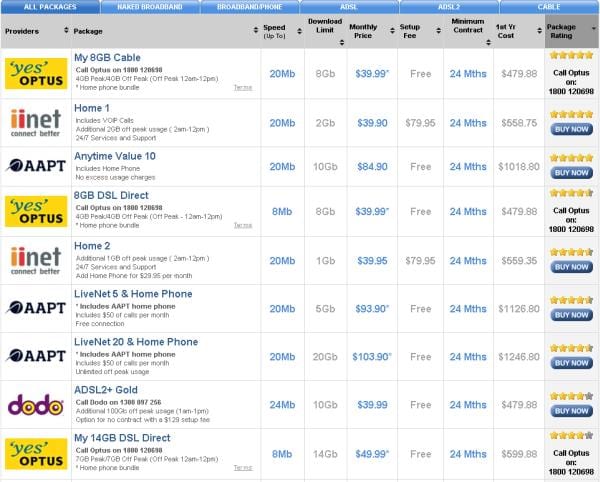The width and height of the screenshot is (600, 482).
Task: Click $103.90 monthly price
Action: (372, 357)
